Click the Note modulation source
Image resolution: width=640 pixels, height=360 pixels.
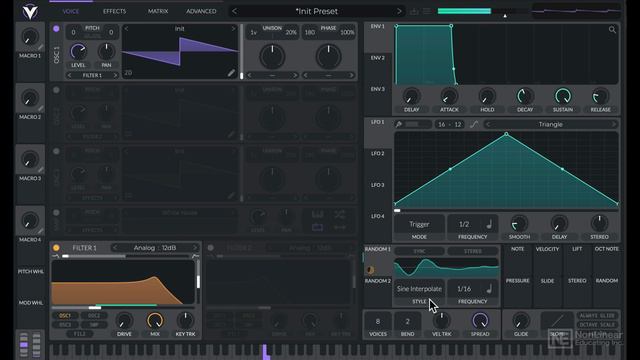pos(517,249)
